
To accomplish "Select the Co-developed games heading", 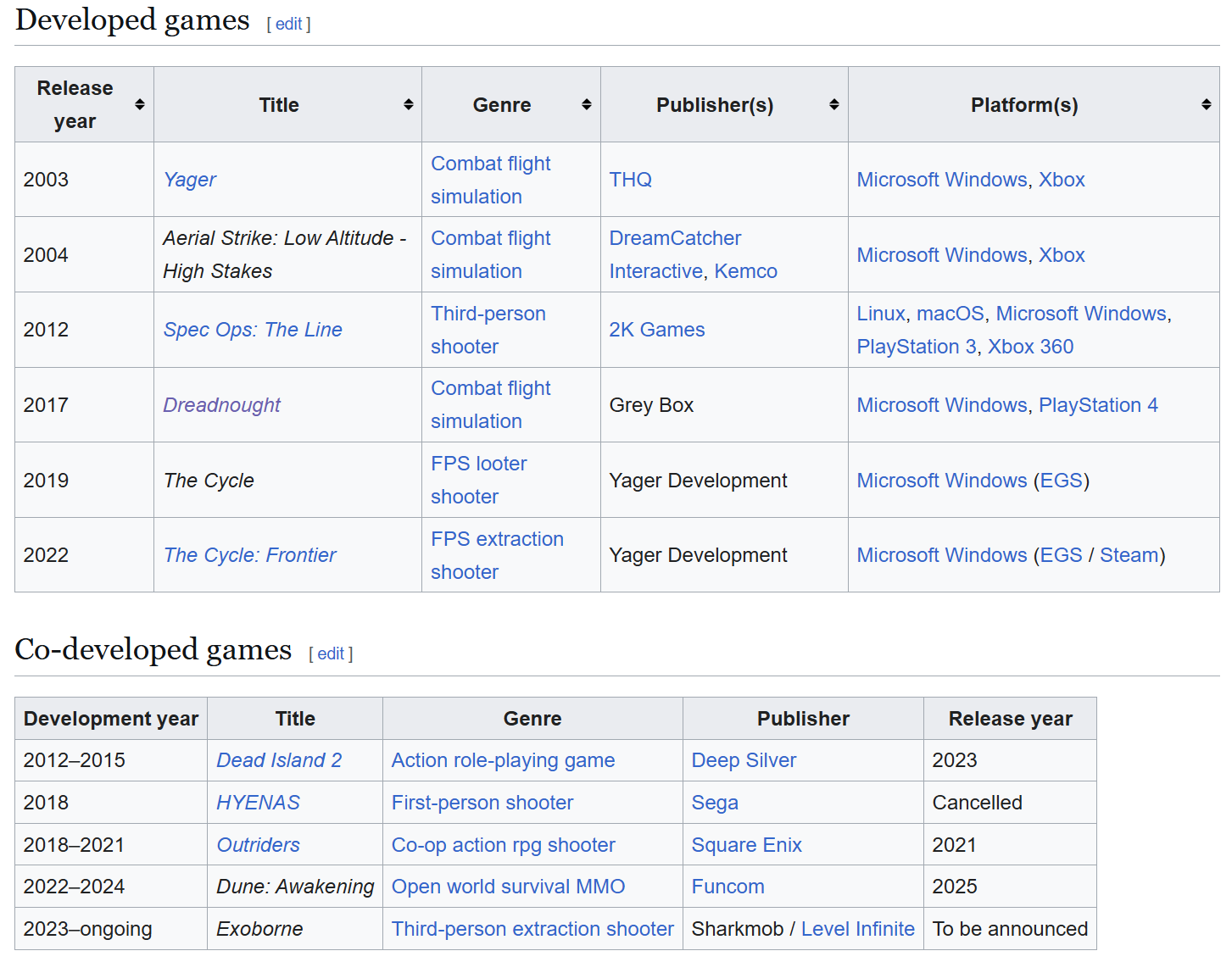I will 153,650.
